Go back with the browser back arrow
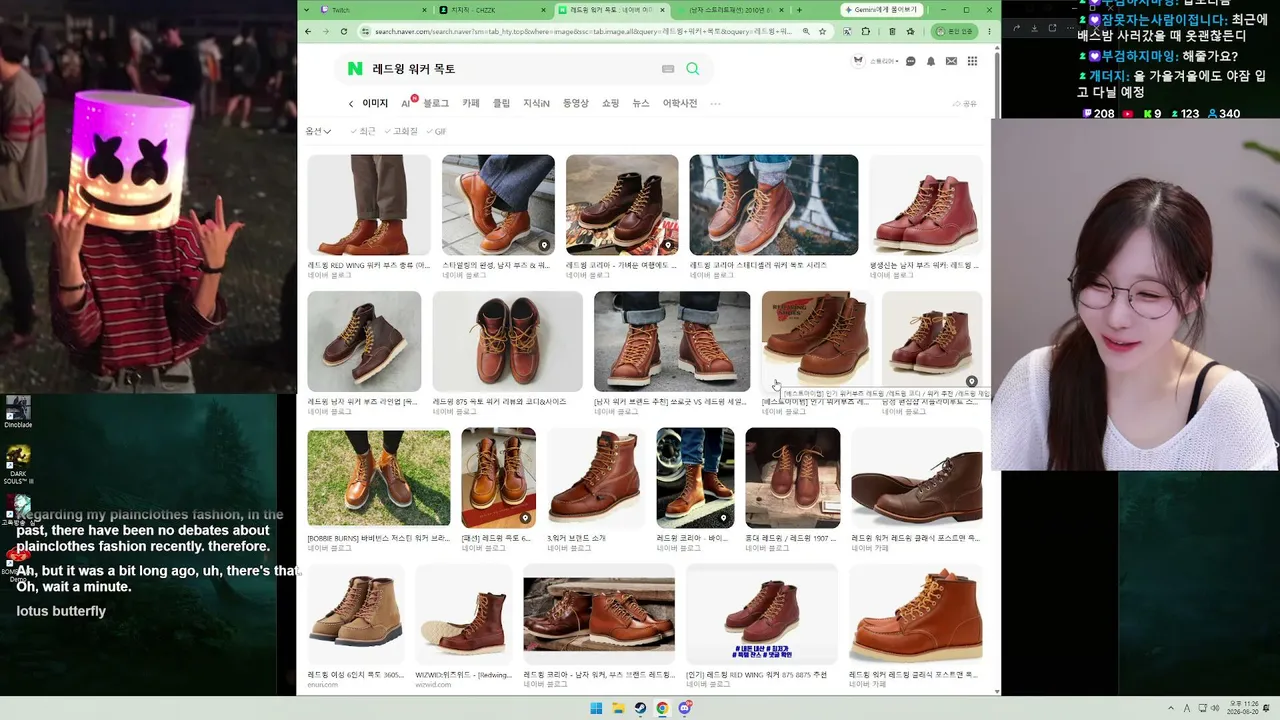 [308, 31]
